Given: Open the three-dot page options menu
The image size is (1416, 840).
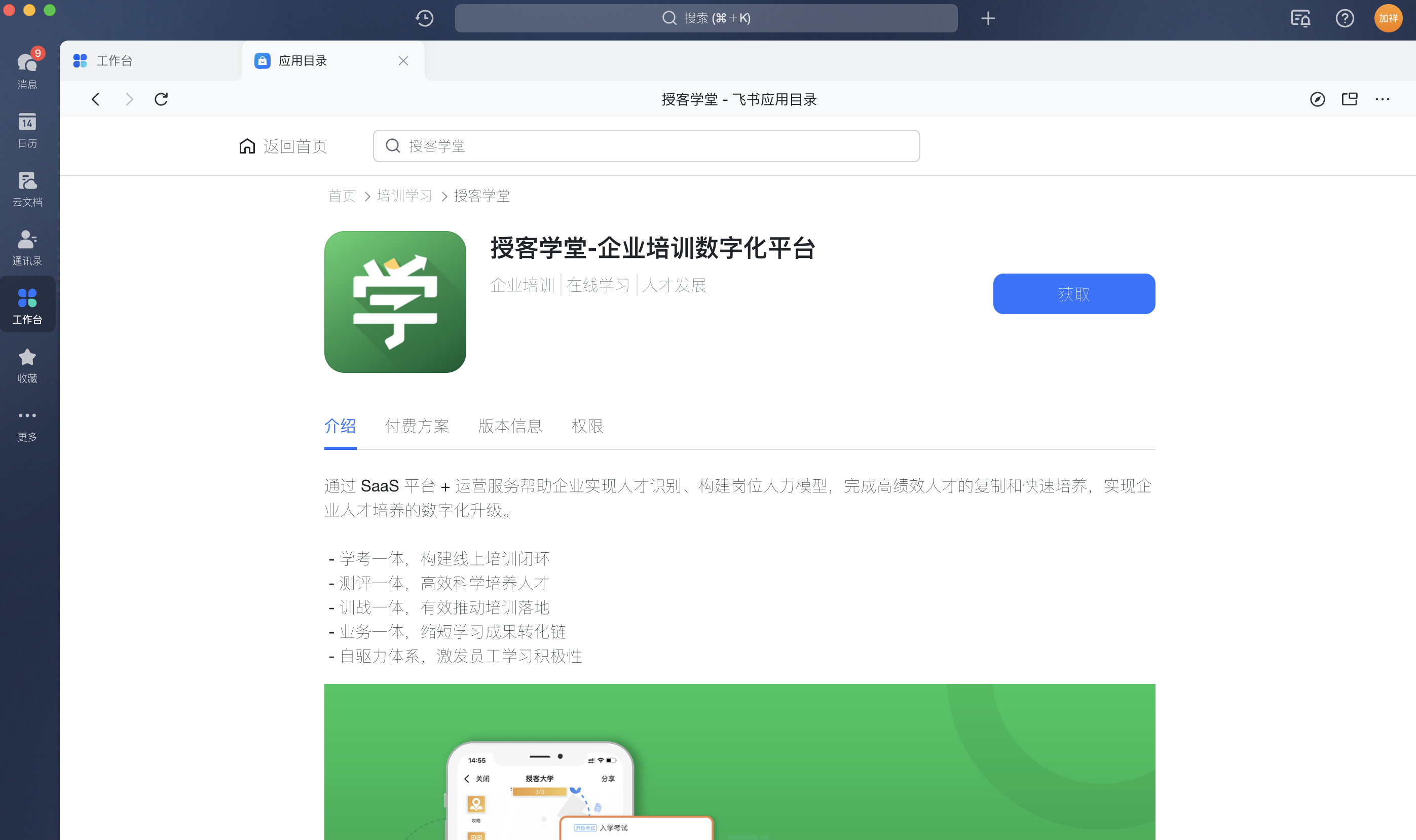Looking at the screenshot, I should (x=1382, y=99).
